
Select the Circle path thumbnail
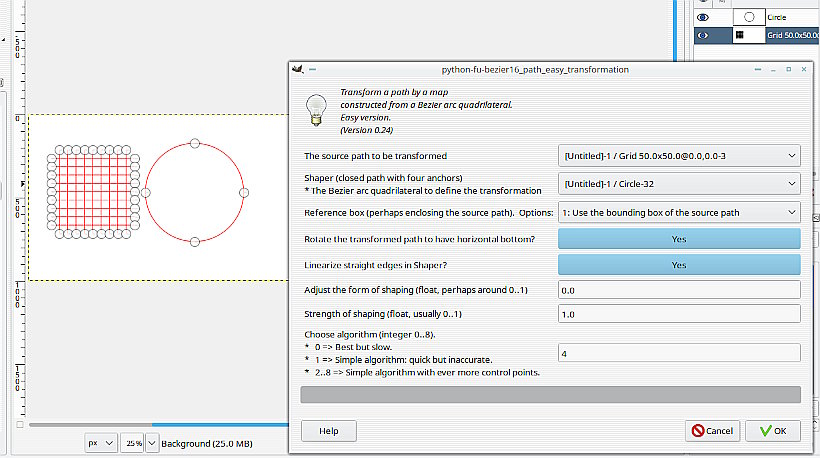pos(749,17)
